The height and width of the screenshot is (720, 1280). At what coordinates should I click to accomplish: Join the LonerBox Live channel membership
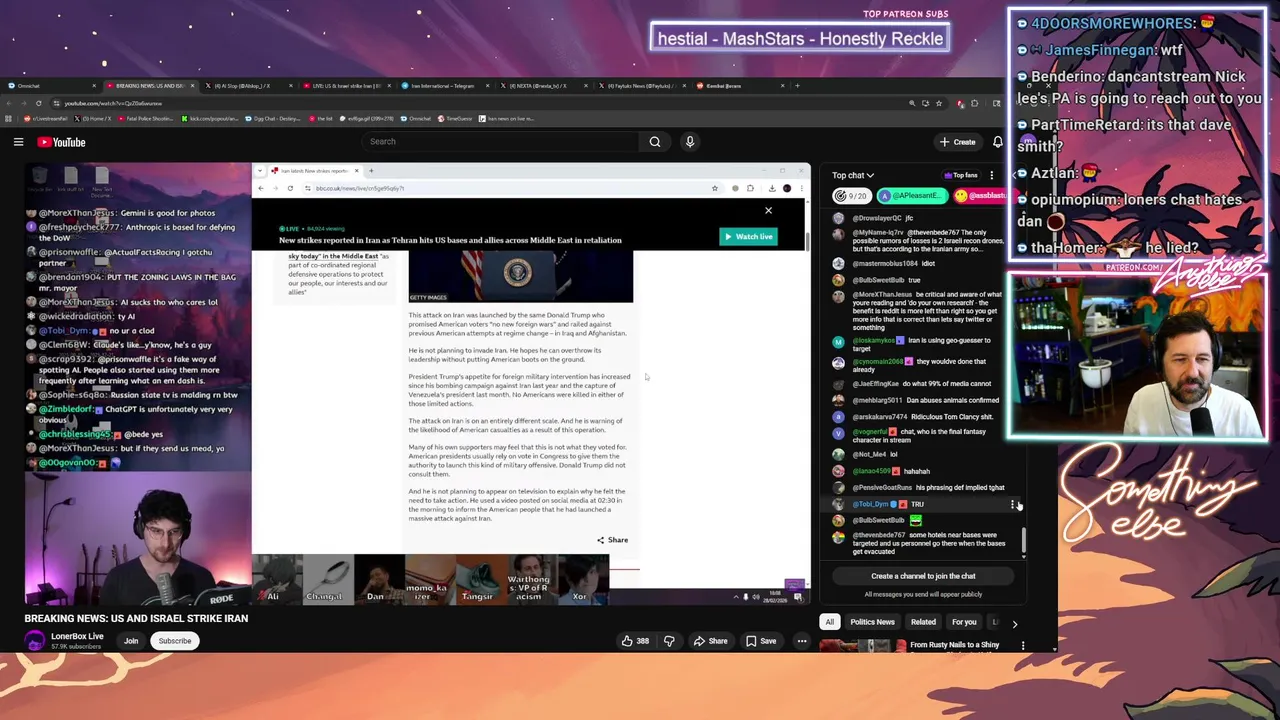pos(131,641)
